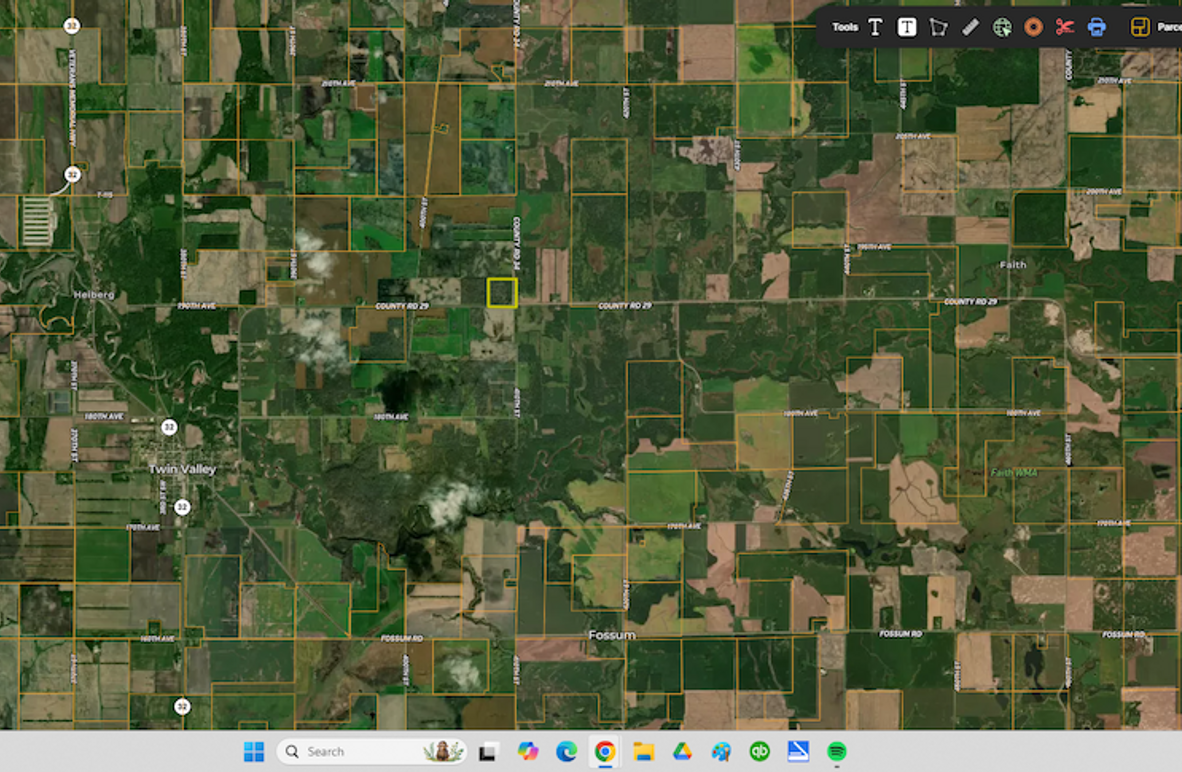The width and height of the screenshot is (1182, 772).
Task: Open the yellow Parcels panel icon
Action: (x=1140, y=27)
